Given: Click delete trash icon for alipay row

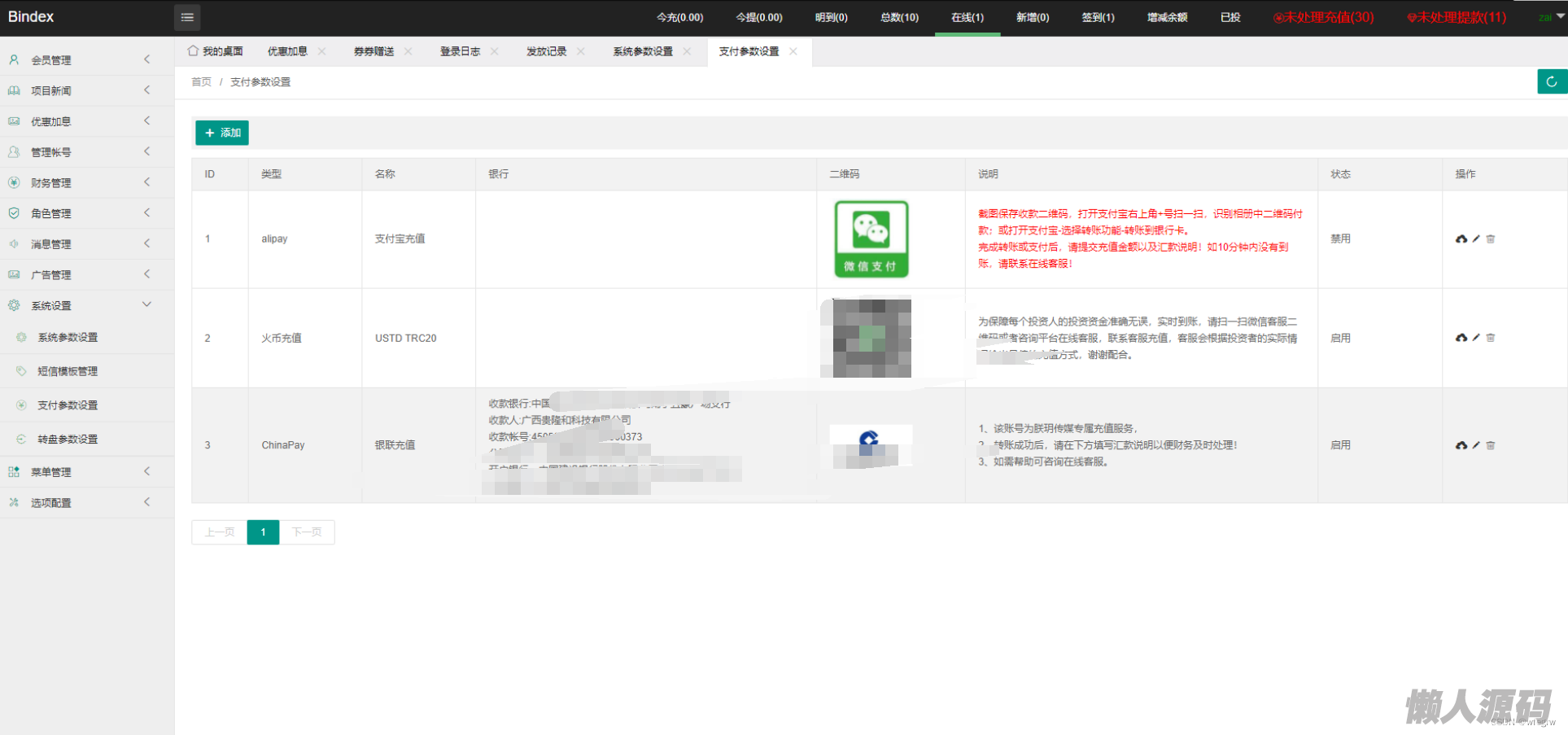Looking at the screenshot, I should [x=1491, y=239].
